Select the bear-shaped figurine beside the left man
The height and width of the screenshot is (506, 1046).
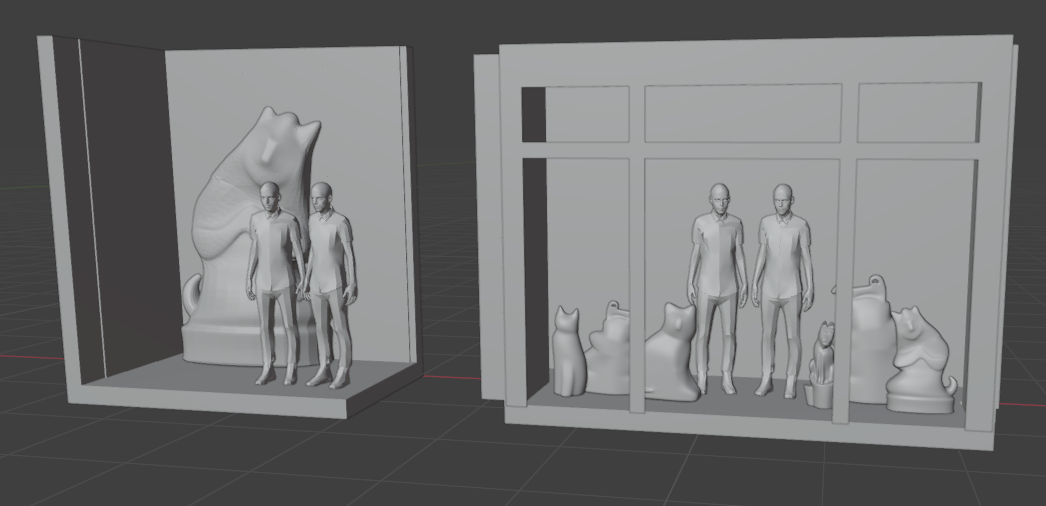coord(672,353)
